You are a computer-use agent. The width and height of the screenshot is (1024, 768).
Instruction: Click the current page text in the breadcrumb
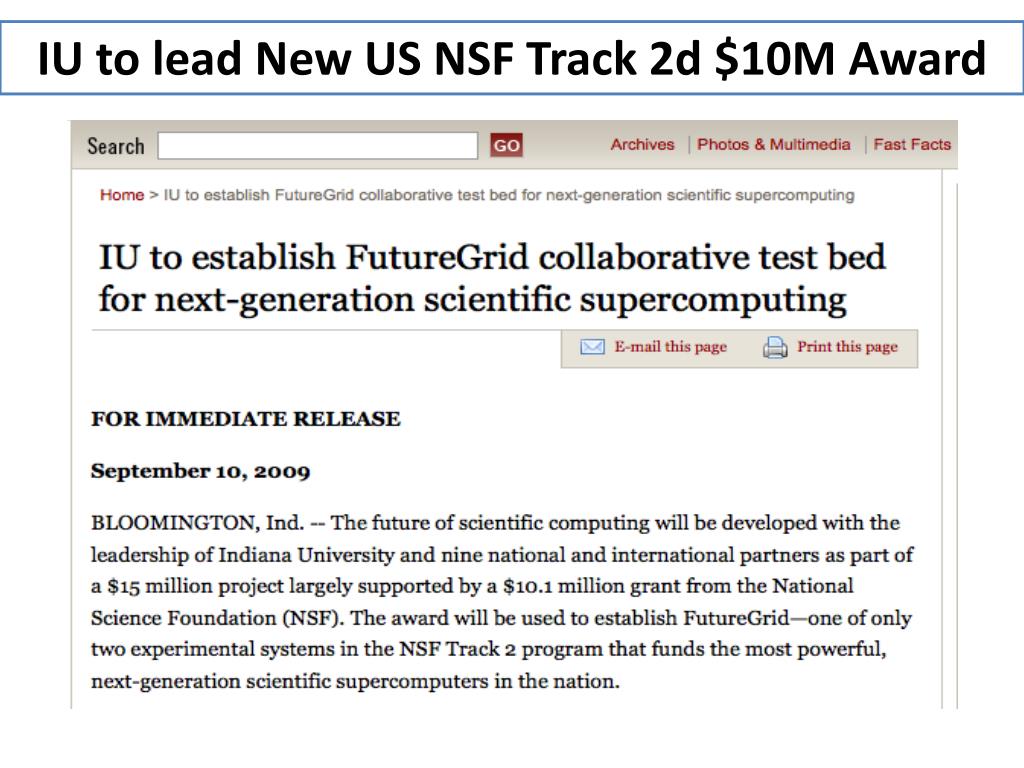click(x=509, y=195)
